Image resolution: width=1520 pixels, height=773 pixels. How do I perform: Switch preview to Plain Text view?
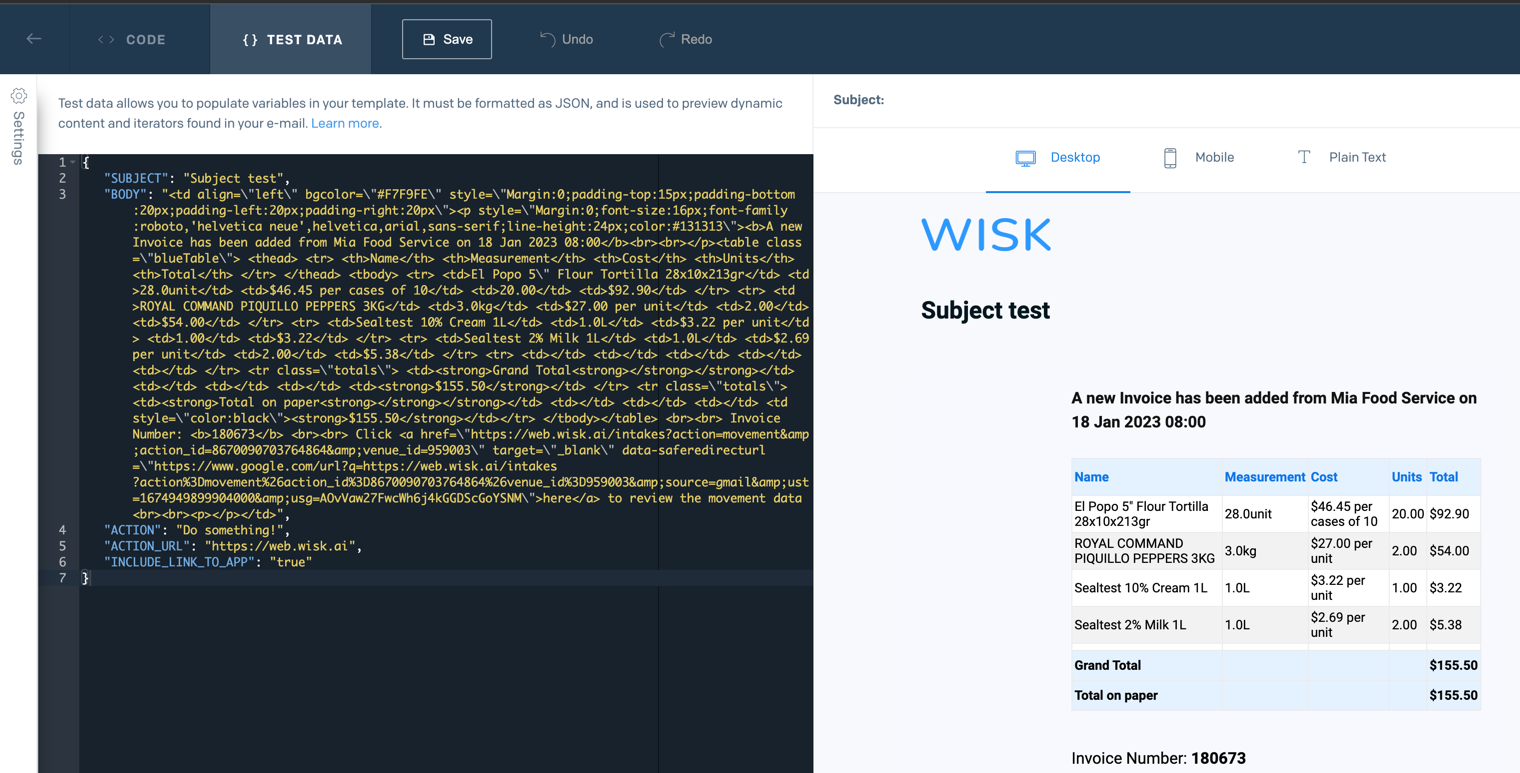(x=1341, y=158)
